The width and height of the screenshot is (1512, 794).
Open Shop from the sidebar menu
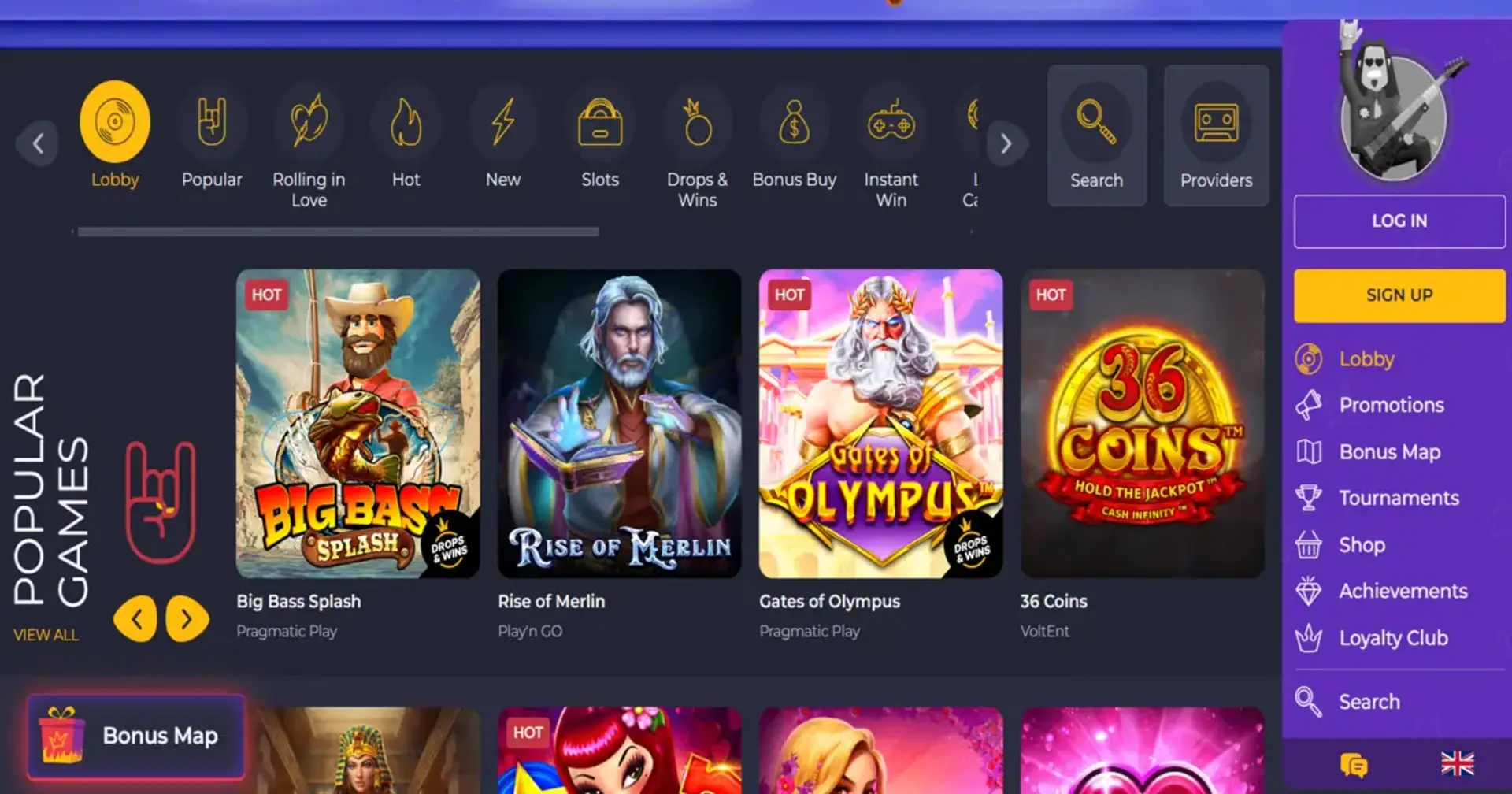[1362, 544]
